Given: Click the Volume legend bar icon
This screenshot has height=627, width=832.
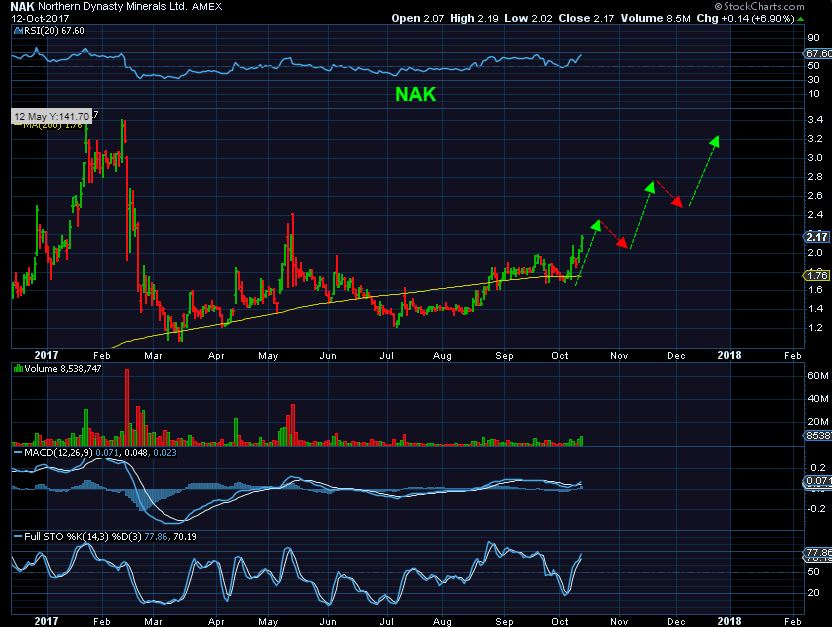Looking at the screenshot, I should [18, 368].
